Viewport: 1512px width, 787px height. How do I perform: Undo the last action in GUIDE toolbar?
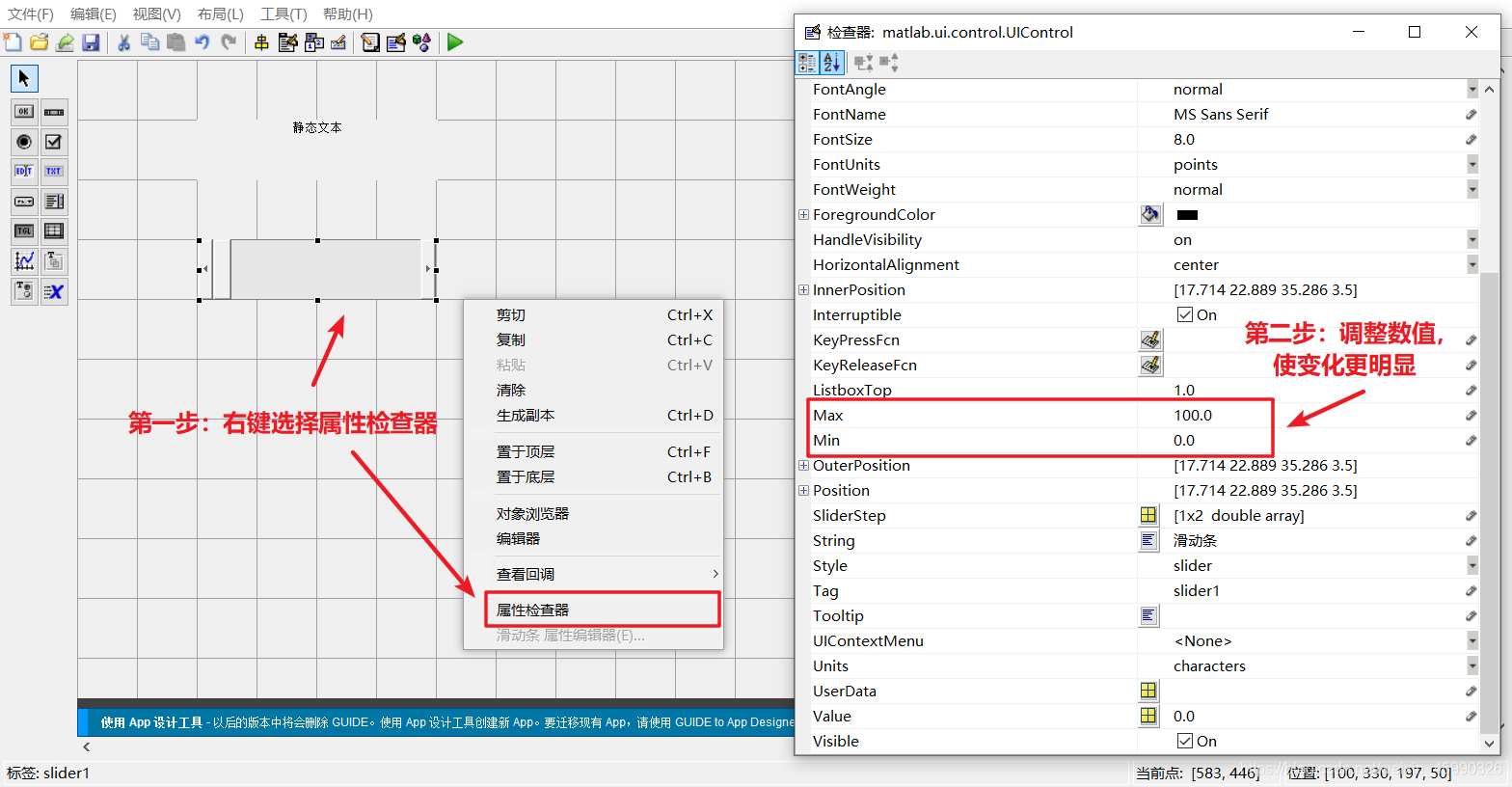point(202,41)
